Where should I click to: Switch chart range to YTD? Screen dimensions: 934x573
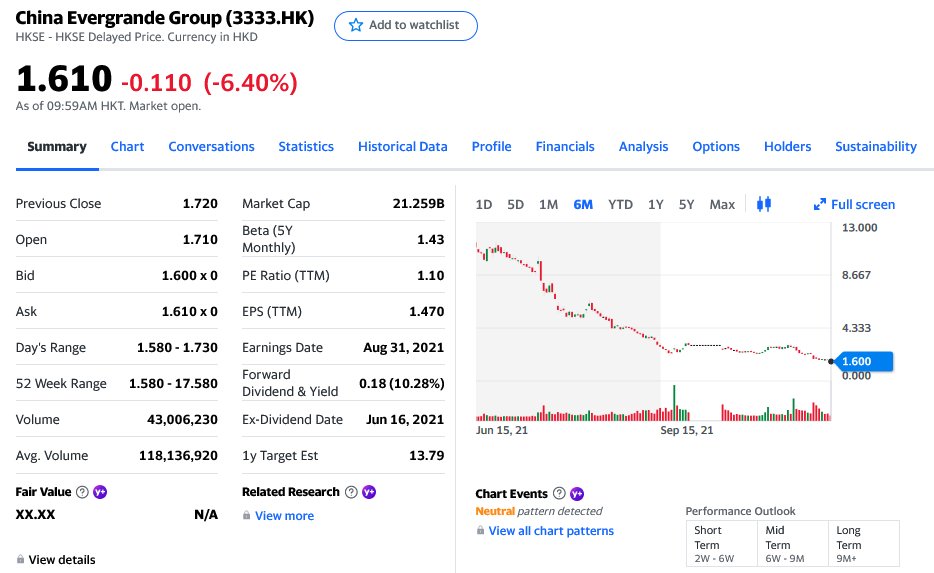pos(620,205)
